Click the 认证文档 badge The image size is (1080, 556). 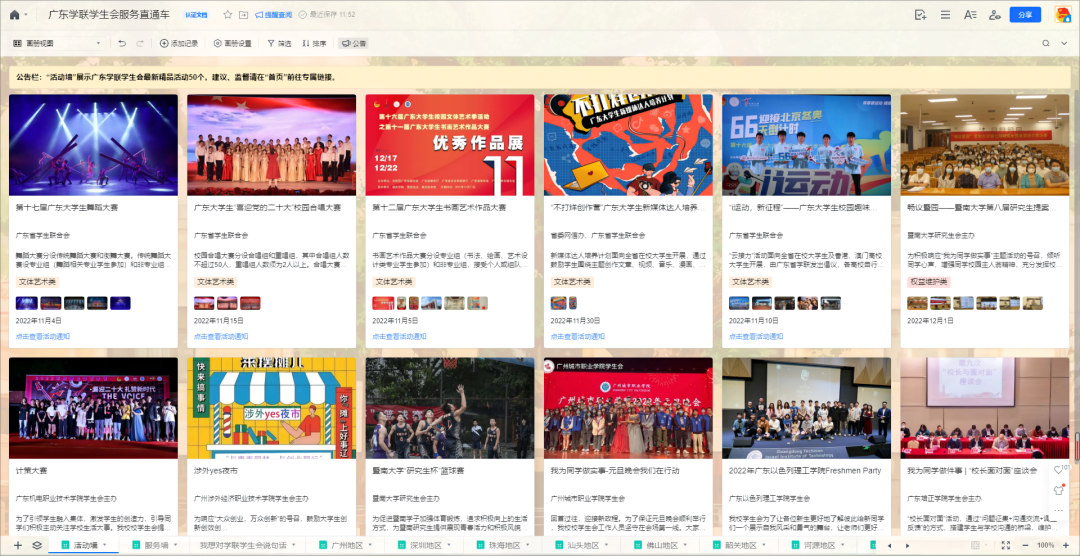(x=196, y=14)
